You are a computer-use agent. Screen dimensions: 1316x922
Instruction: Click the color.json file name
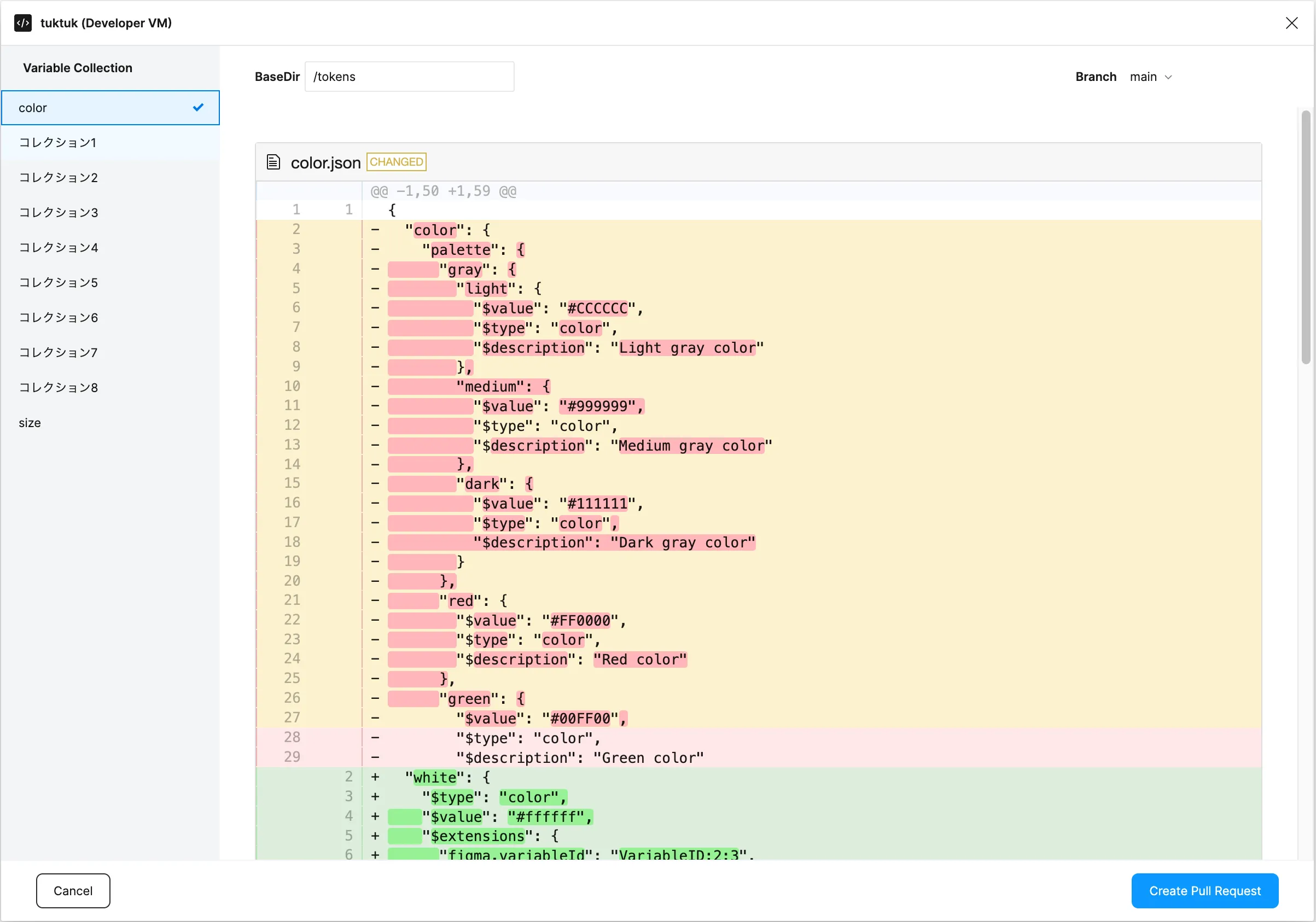click(325, 163)
